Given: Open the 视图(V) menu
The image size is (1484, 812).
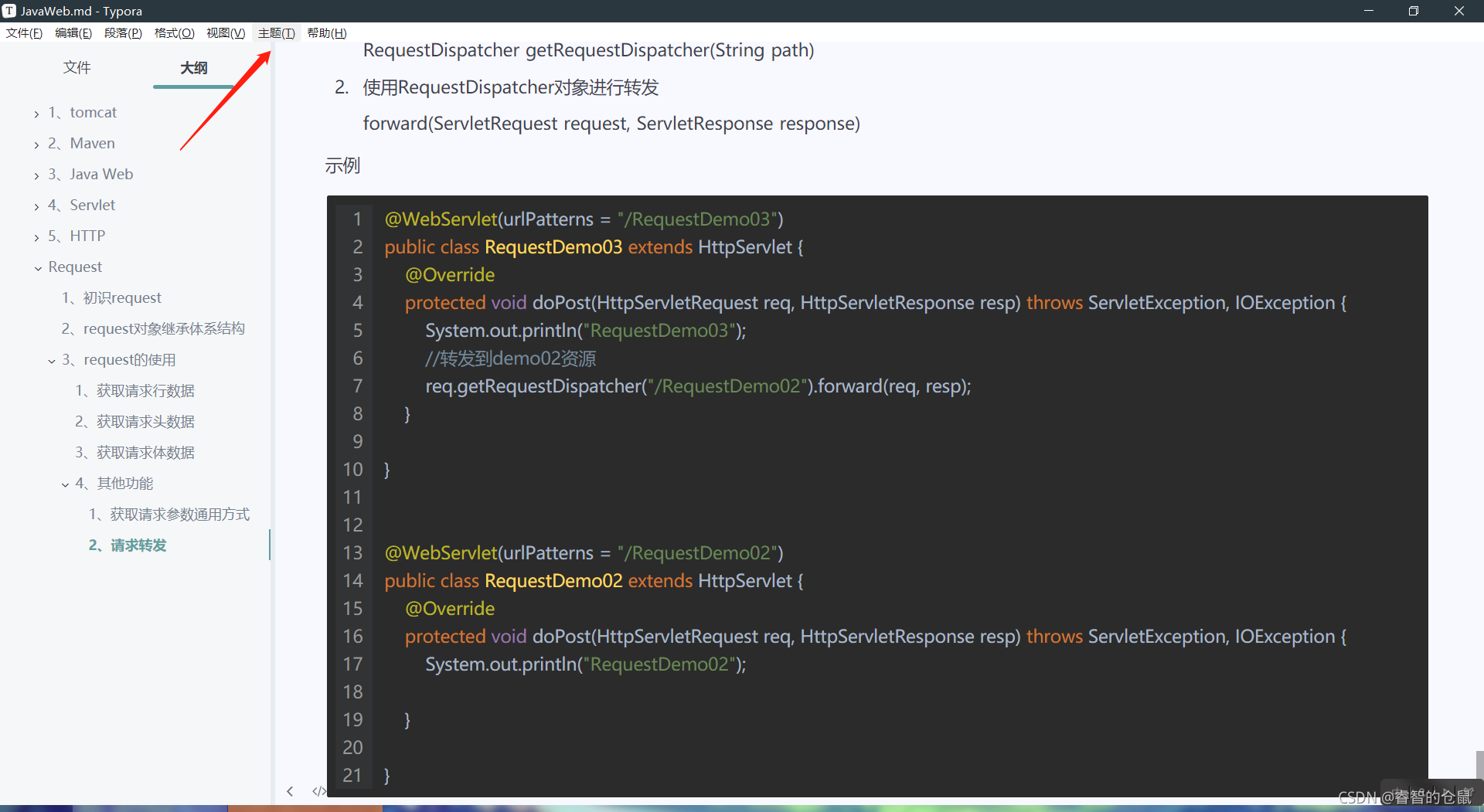Looking at the screenshot, I should 226,33.
